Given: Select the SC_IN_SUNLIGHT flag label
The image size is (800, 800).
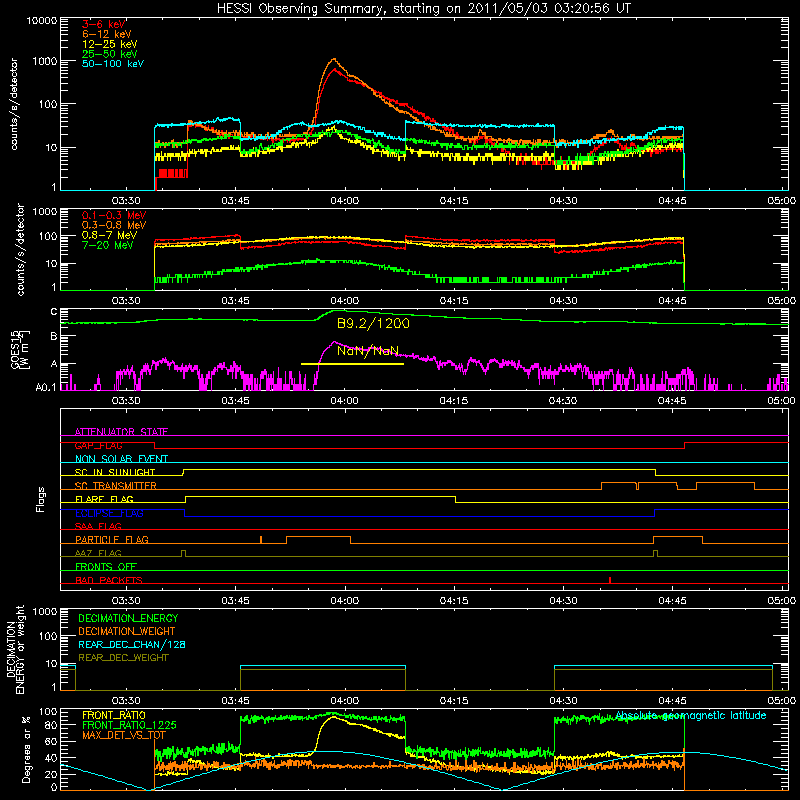Looking at the screenshot, I should pyautogui.click(x=115, y=472).
